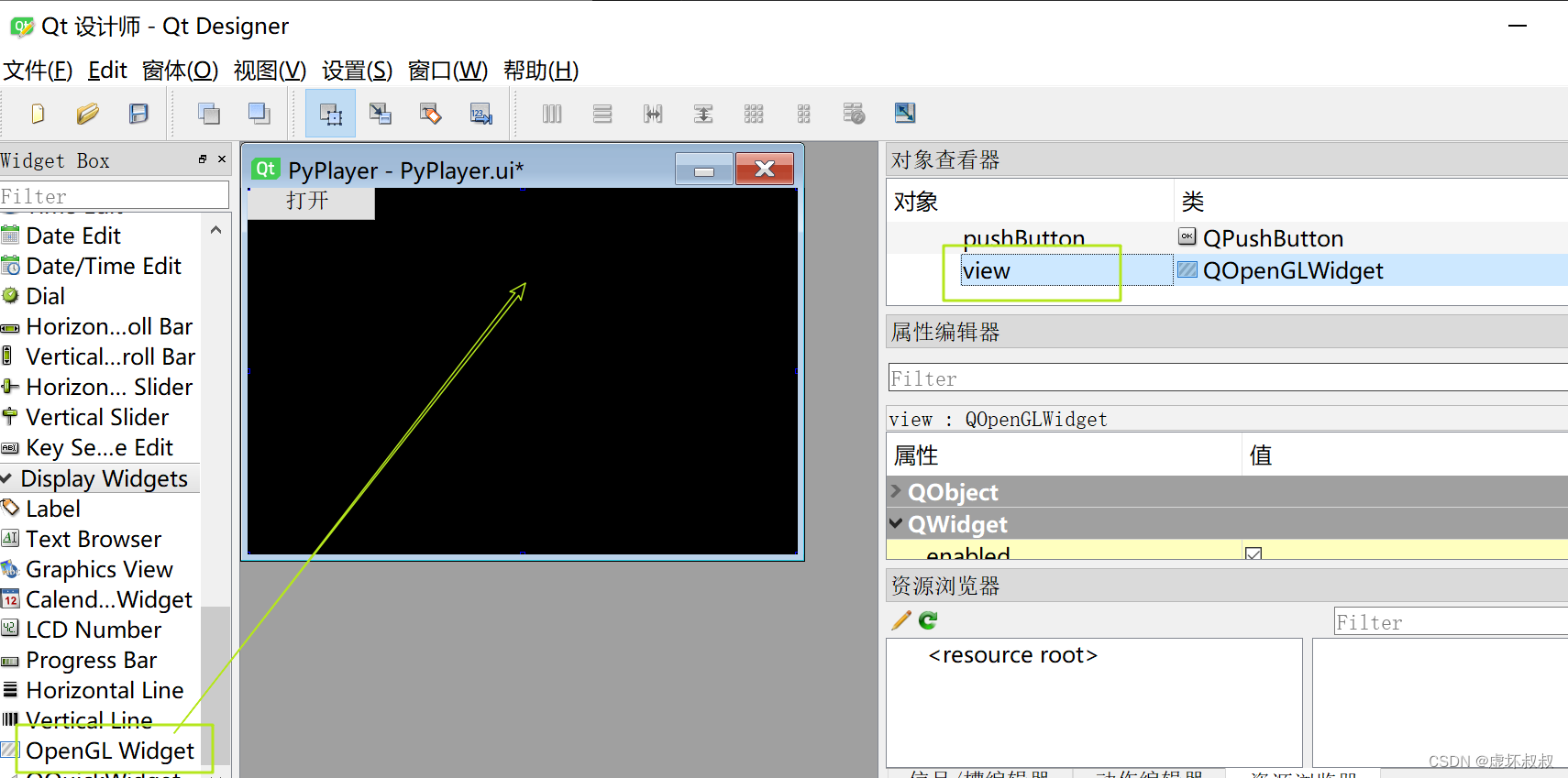Select Vertical Slider widget
This screenshot has height=778, width=1568.
(96, 417)
